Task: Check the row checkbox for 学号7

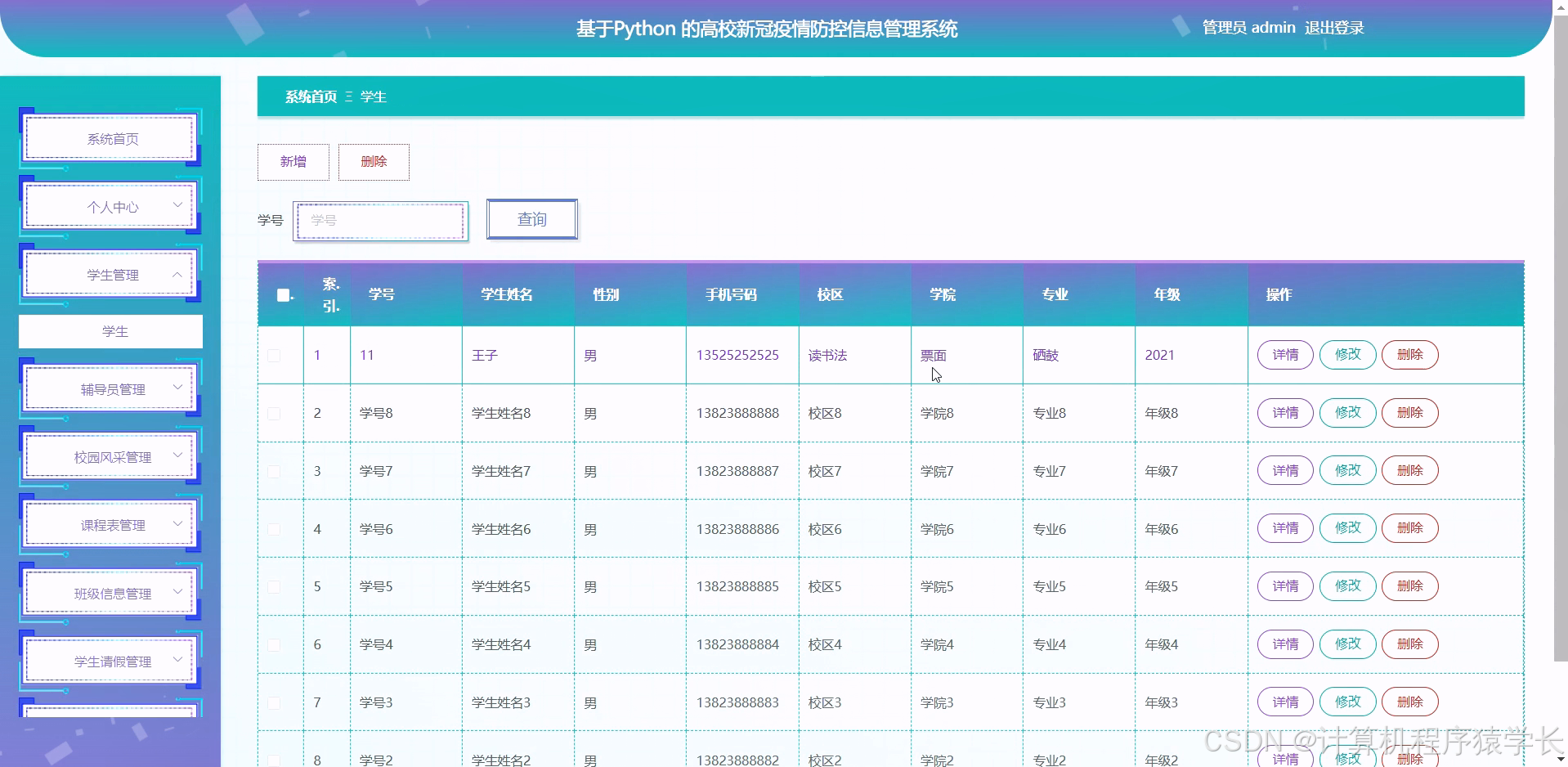Action: [274, 472]
